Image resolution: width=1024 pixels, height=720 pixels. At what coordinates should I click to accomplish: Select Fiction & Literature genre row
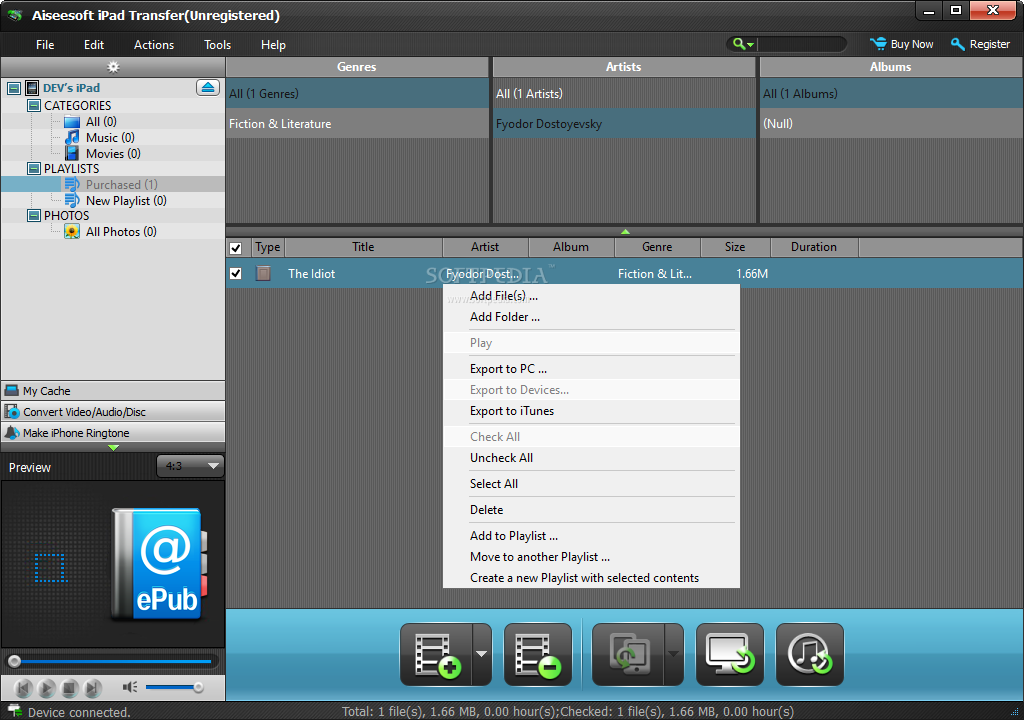pos(357,123)
